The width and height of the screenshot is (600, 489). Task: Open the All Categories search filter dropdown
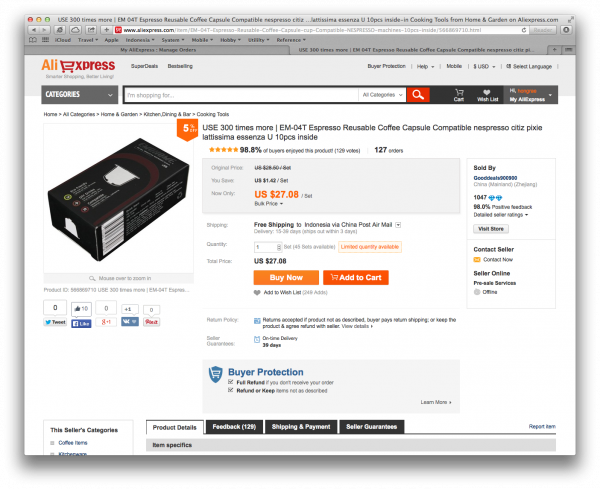coord(382,95)
